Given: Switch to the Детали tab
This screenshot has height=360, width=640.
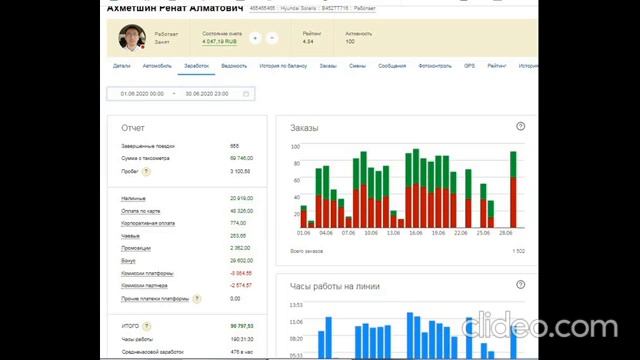Looking at the screenshot, I should coord(122,66).
